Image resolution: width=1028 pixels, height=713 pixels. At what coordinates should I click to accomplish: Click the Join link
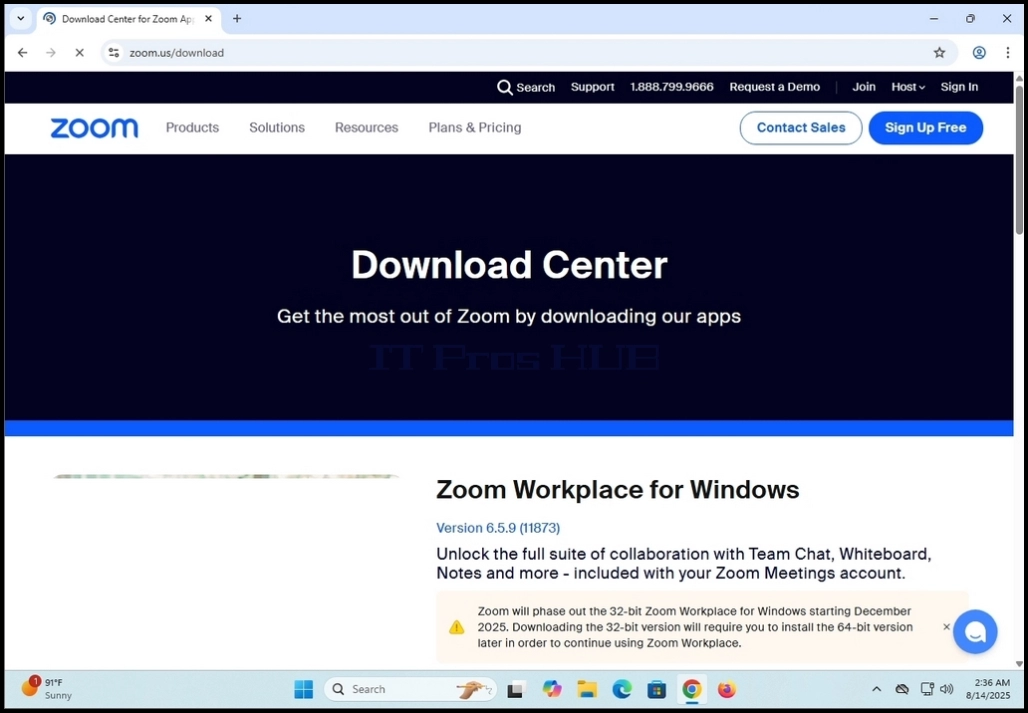[x=863, y=87]
